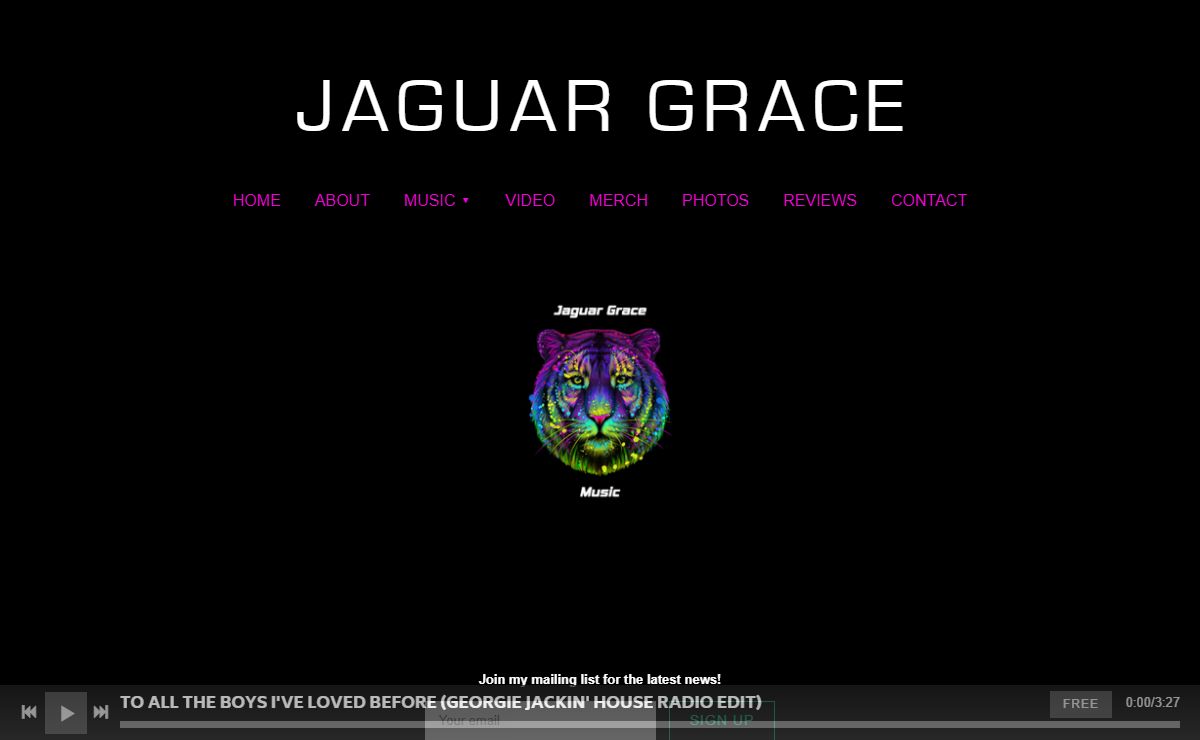This screenshot has width=1200, height=740.
Task: Open the REVIEWS page
Action: [820, 200]
